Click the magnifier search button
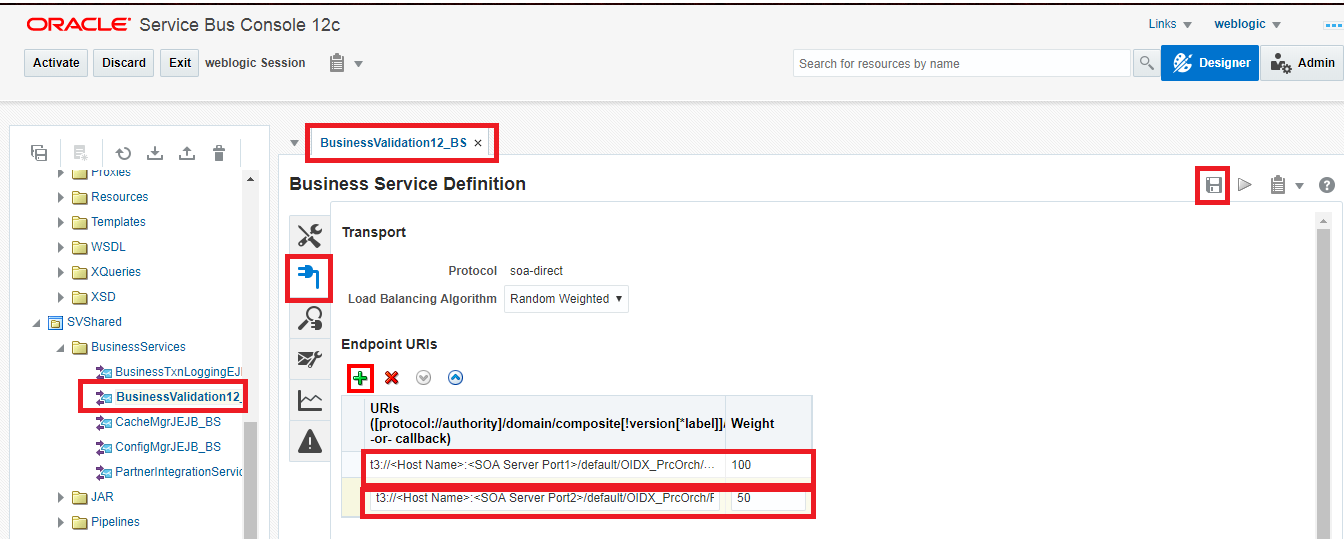This screenshot has width=1344, height=539. (x=1146, y=63)
